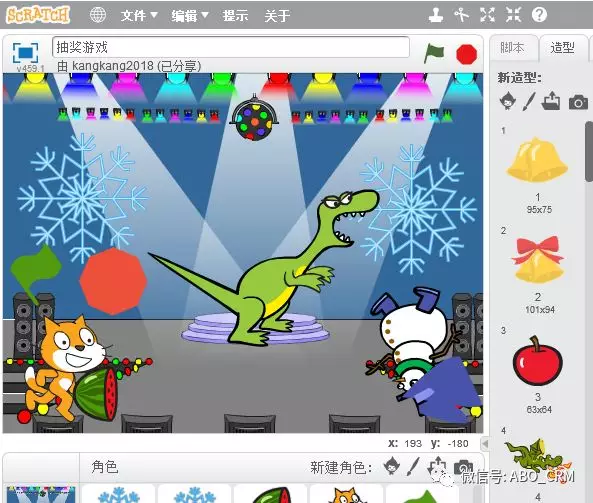Collapse the stage with small arrow
Image resolution: width=593 pixels, height=503 pixels.
tap(485, 443)
